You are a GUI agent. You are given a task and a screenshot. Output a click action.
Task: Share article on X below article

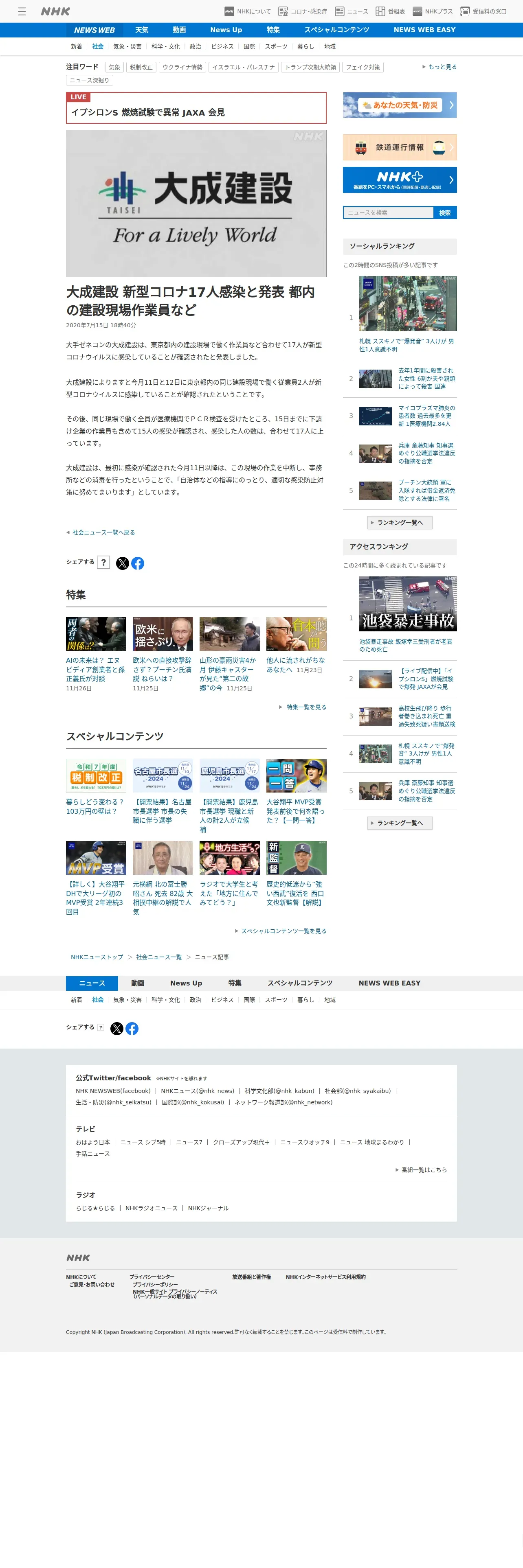pos(122,563)
